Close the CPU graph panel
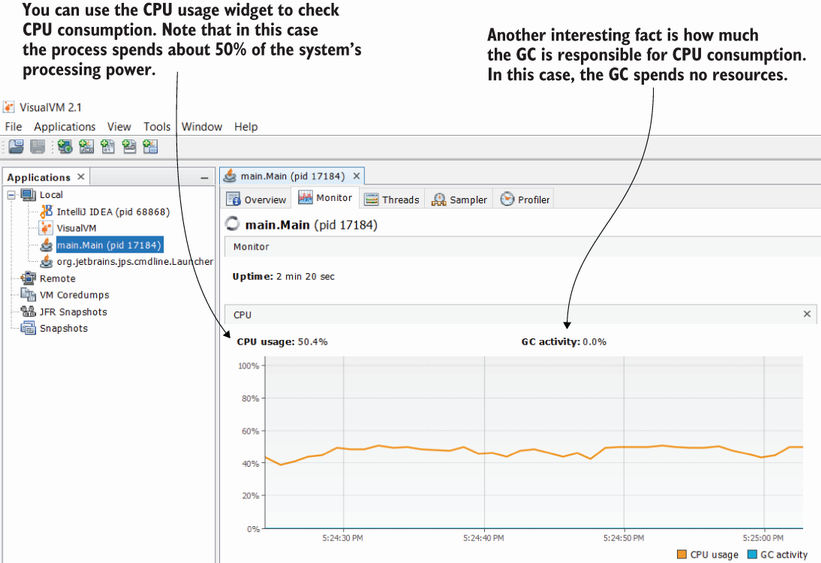821x563 pixels. (x=807, y=314)
